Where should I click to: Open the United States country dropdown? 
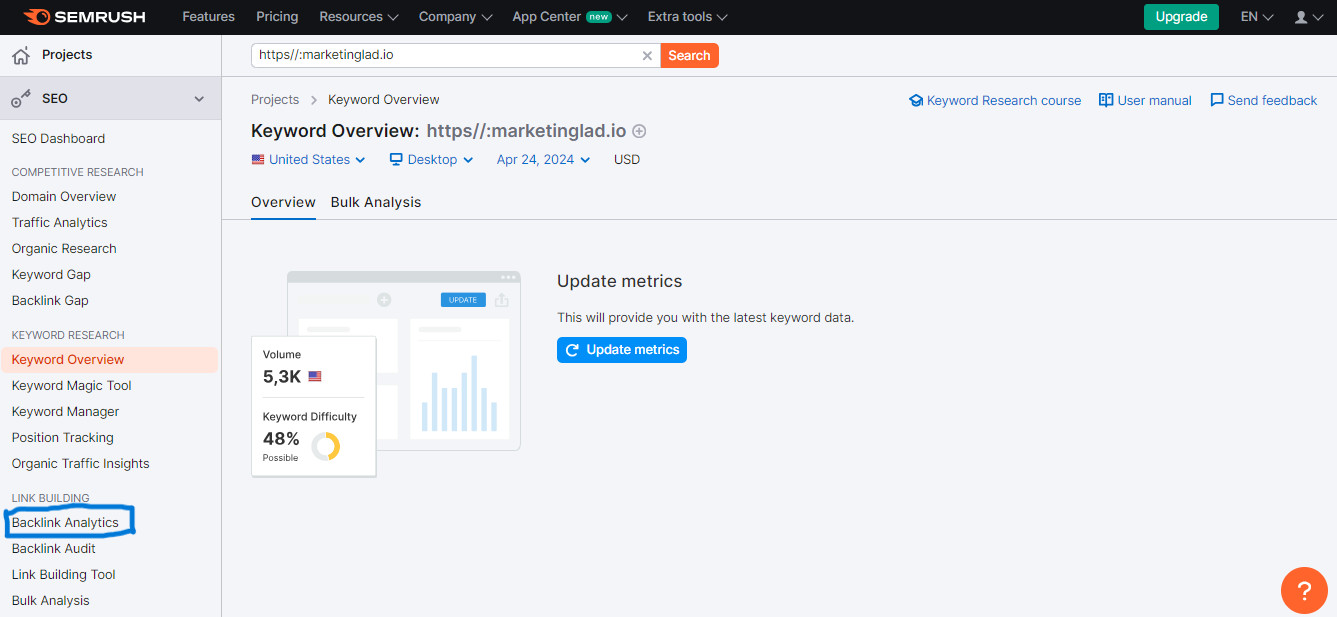(309, 160)
